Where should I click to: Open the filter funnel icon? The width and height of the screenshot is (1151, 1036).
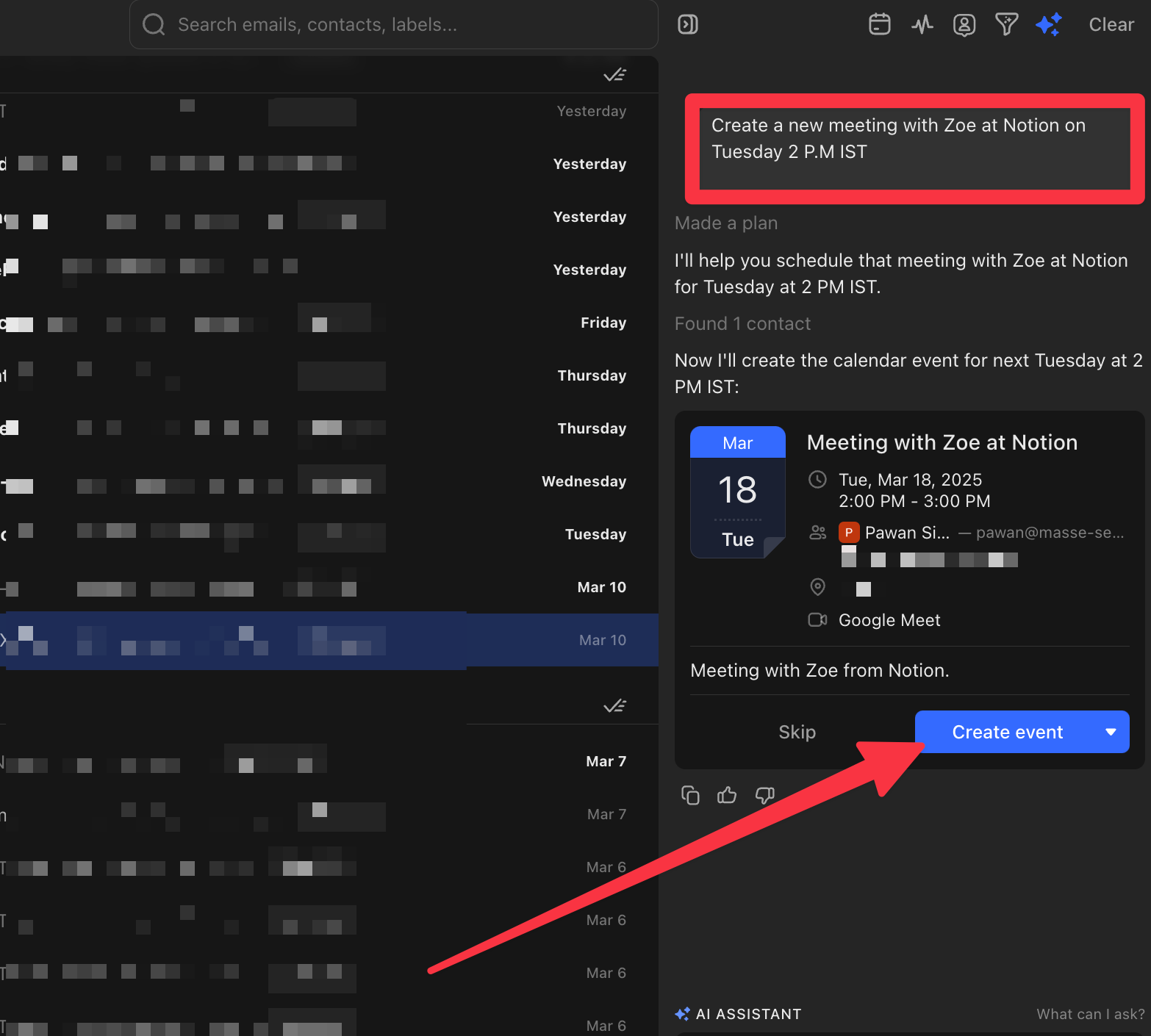[x=1006, y=24]
